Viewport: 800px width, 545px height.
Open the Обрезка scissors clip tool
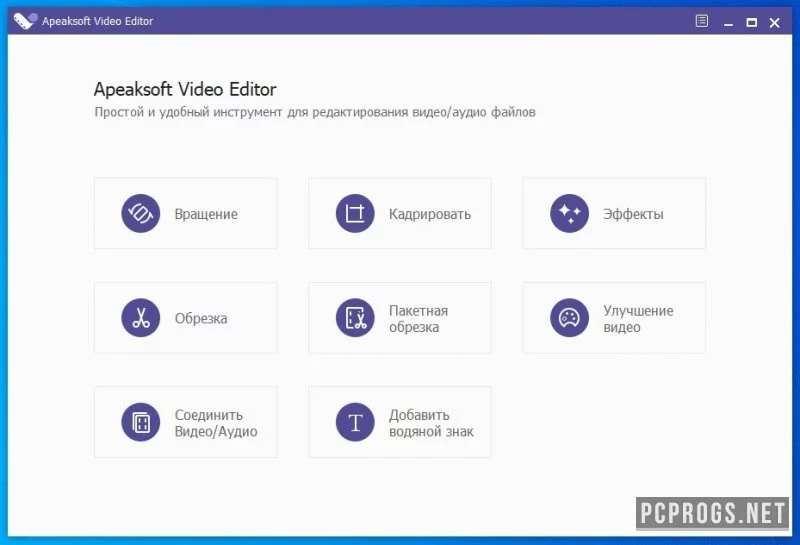coord(185,317)
